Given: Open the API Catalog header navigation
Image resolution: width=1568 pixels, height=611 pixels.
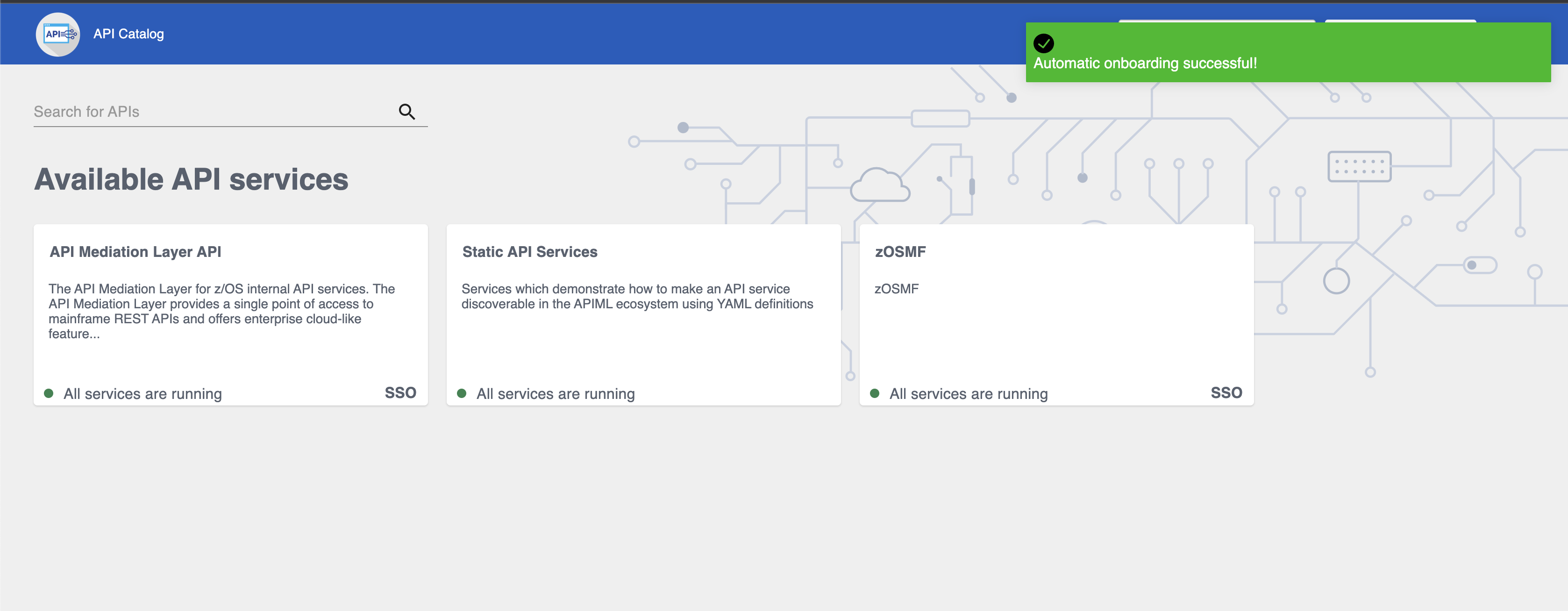Looking at the screenshot, I should [x=100, y=33].
